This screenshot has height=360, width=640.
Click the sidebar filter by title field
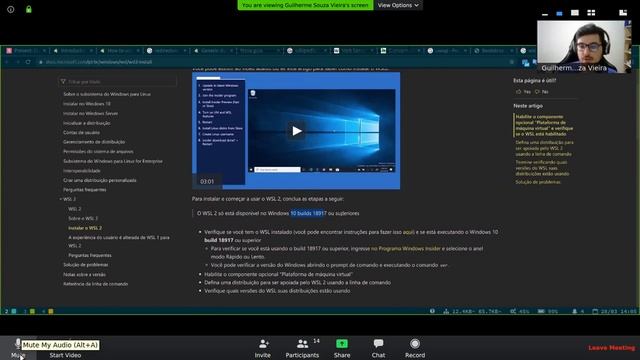pos(118,82)
